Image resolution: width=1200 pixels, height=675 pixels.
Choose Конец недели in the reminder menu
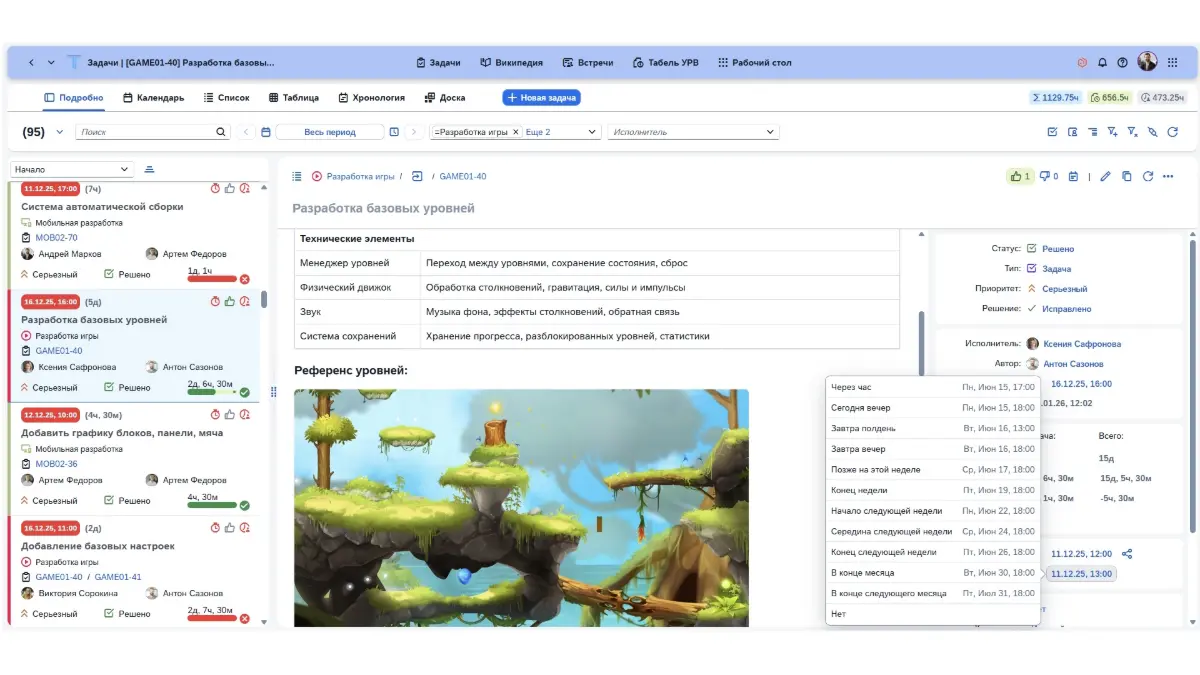click(932, 490)
